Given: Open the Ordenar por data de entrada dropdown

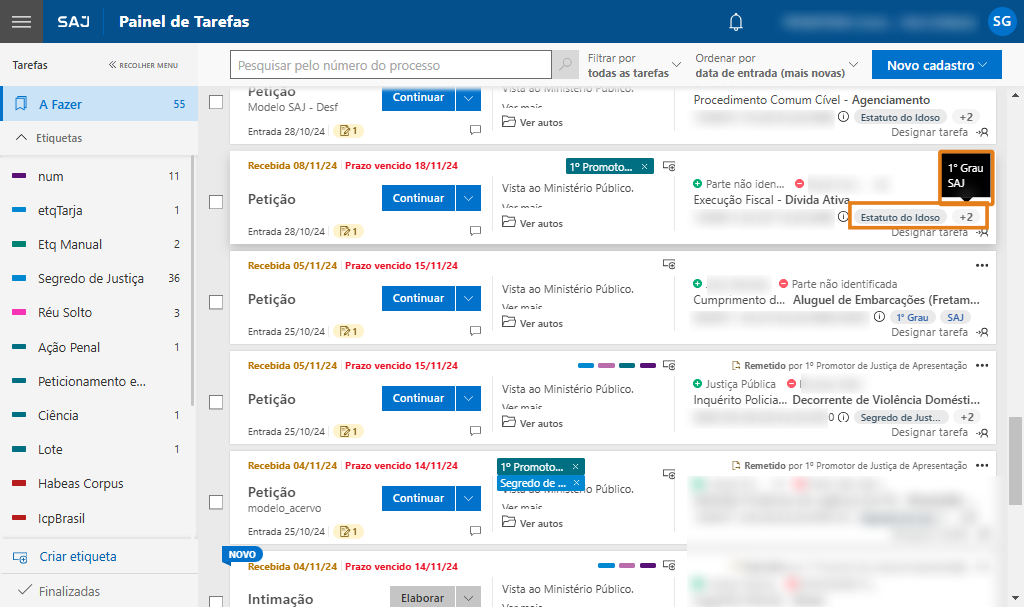Looking at the screenshot, I should pos(777,66).
